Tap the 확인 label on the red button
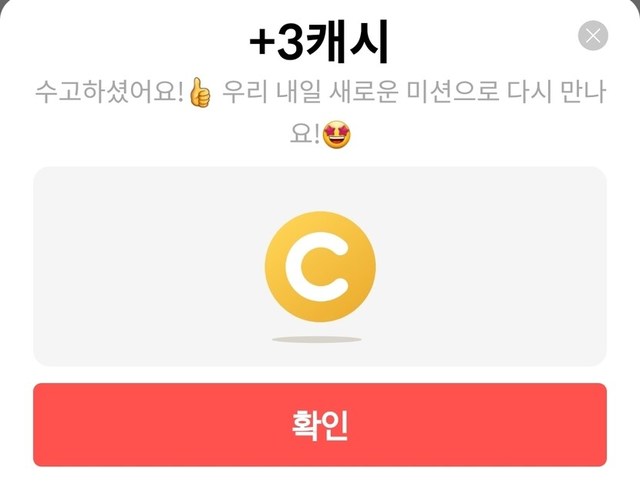 [x=320, y=425]
